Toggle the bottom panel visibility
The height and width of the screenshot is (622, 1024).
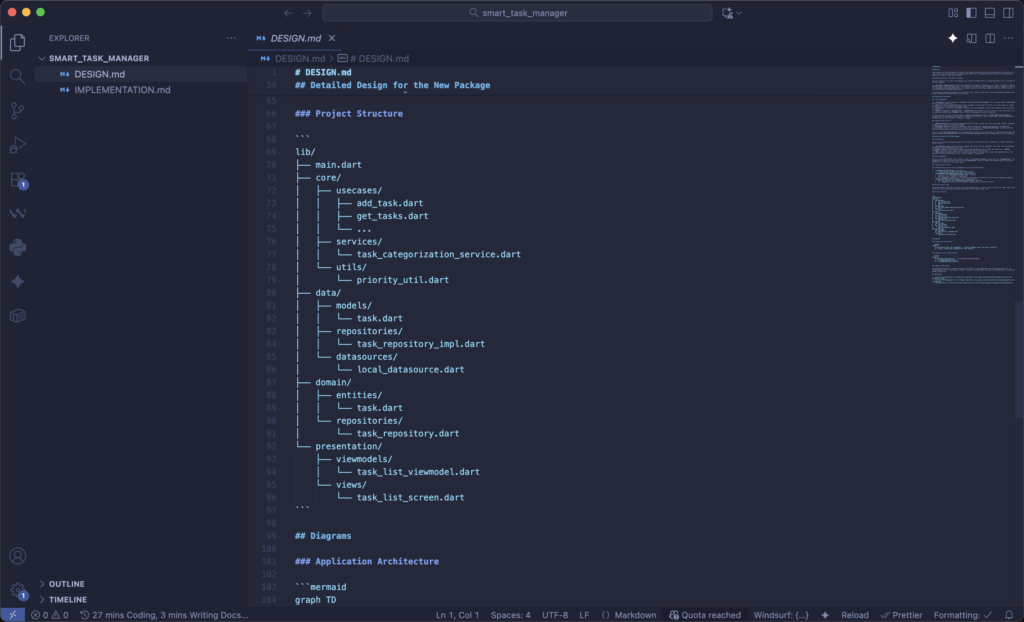pyautogui.click(x=990, y=13)
